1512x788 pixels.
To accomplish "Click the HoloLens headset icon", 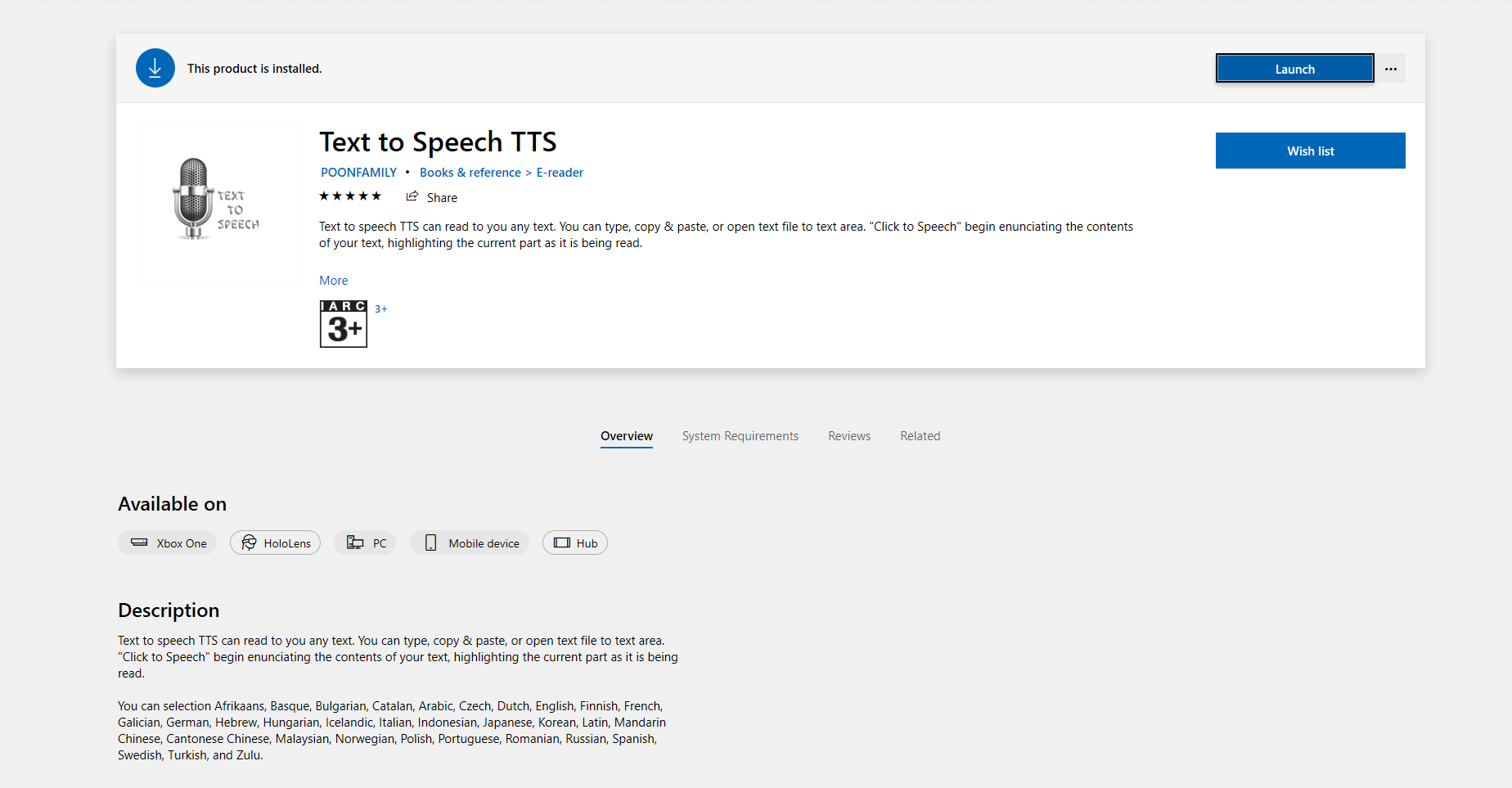I will (x=250, y=543).
